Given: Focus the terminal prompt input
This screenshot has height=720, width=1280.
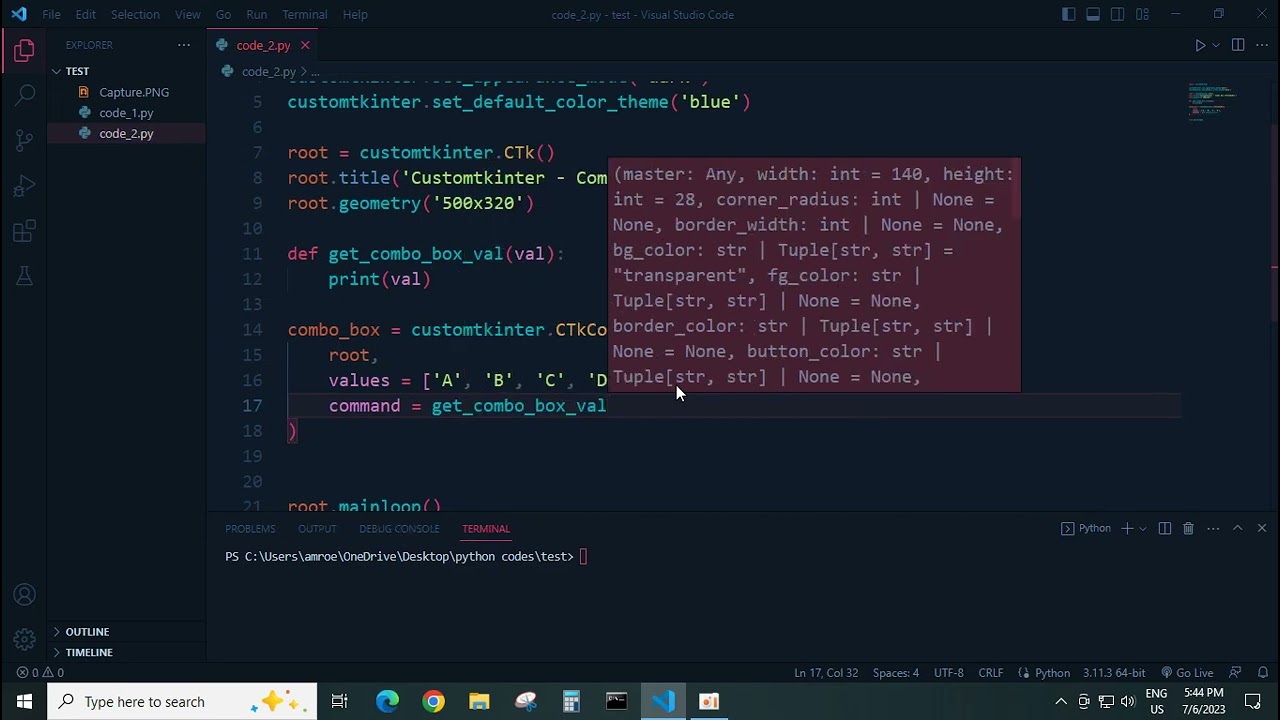Looking at the screenshot, I should tap(583, 556).
